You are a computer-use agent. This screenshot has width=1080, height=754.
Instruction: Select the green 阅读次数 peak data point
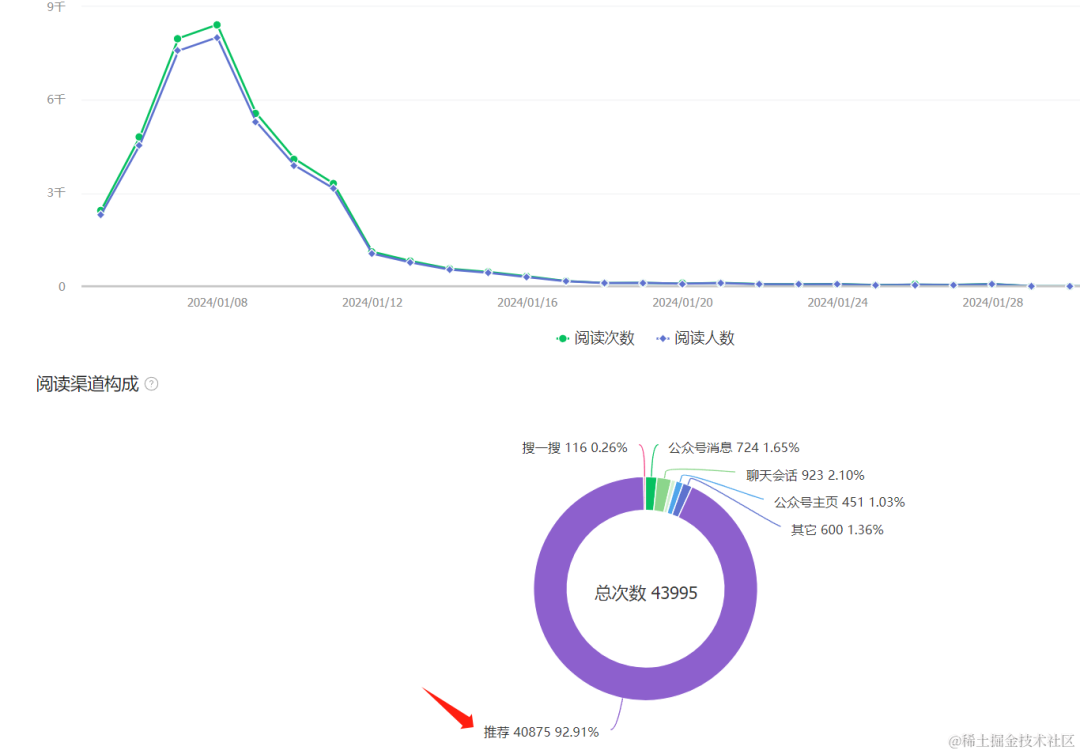coord(217,25)
